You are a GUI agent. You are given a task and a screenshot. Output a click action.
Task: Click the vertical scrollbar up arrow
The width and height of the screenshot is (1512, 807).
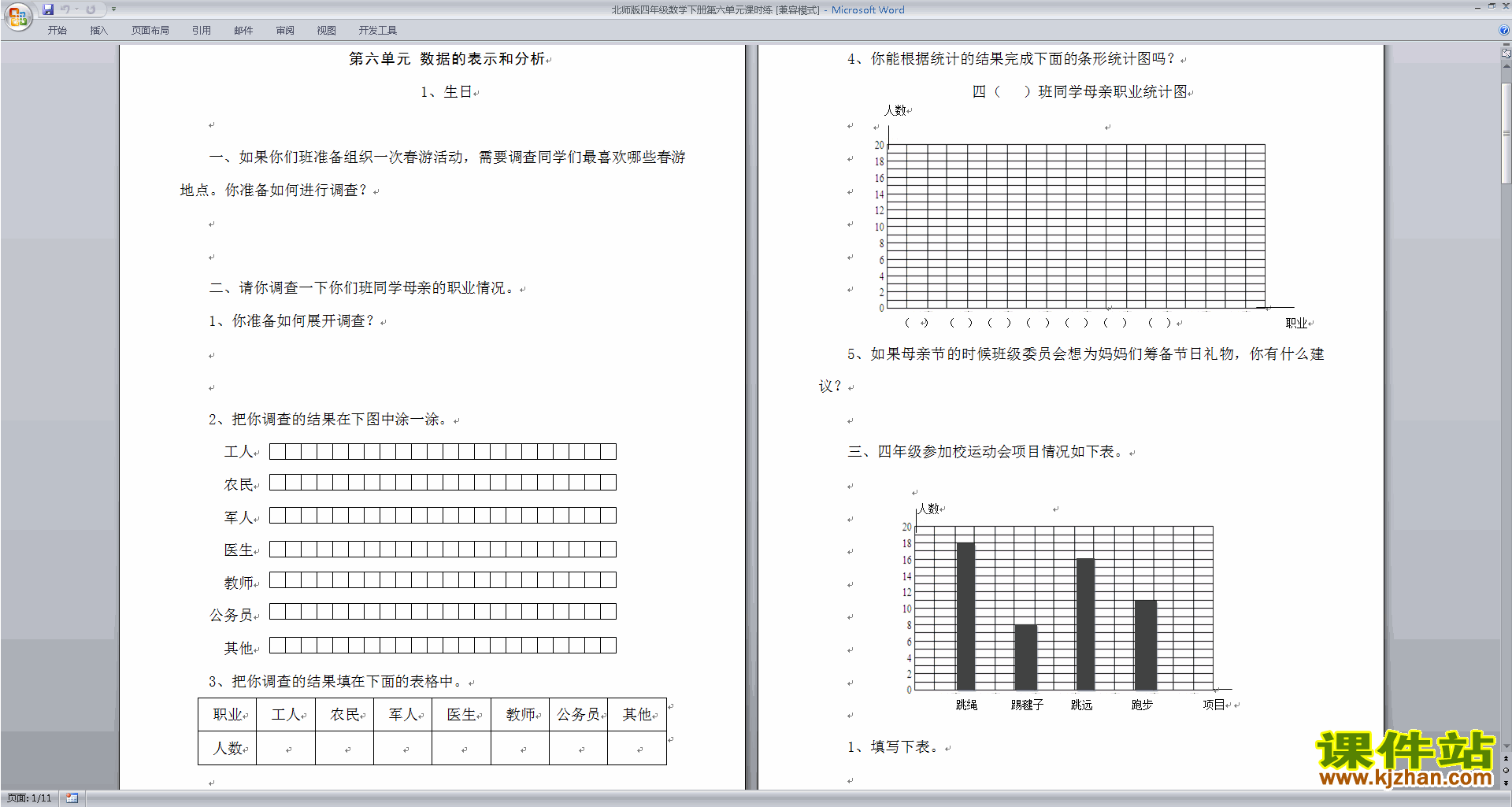coord(1506,66)
